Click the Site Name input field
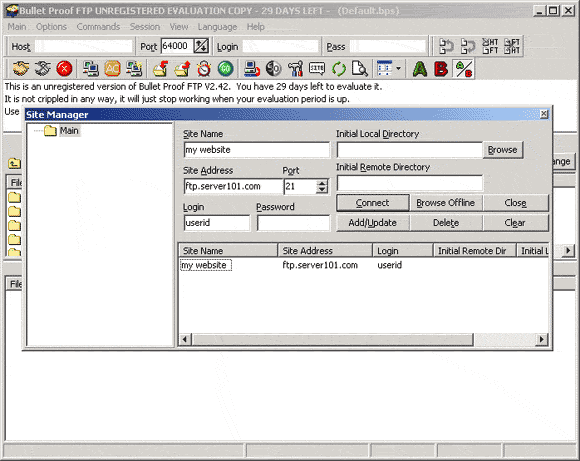 pos(256,150)
